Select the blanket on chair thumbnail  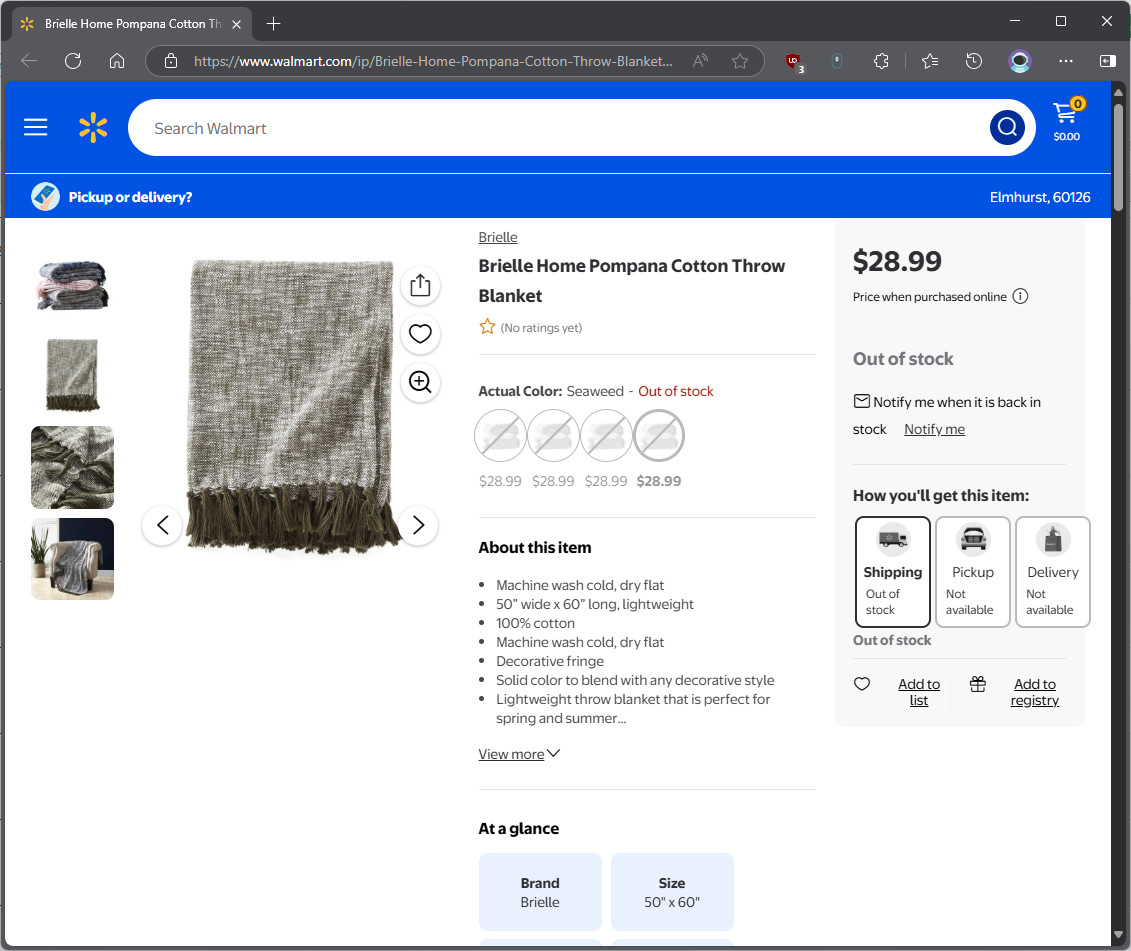click(x=72, y=558)
